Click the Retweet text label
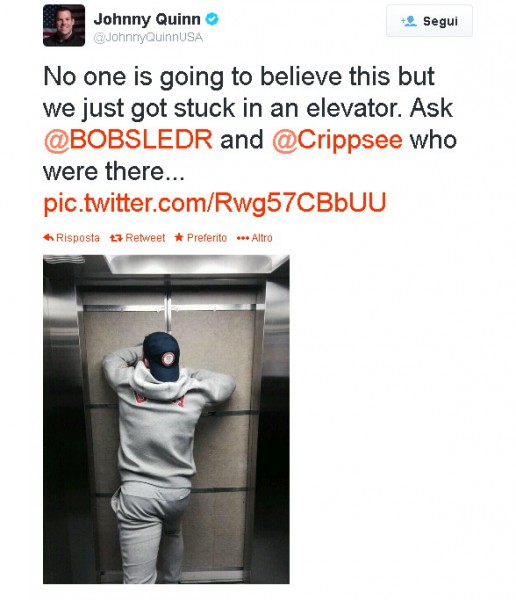Viewport: 516px width, 600px height. (x=145, y=238)
